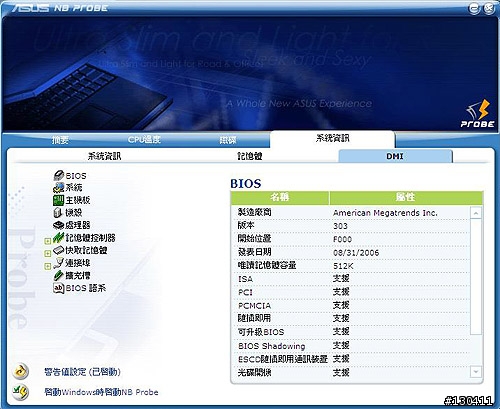Minimize the NB Probe window
Screen dimensions: 500x409
click(474, 8)
